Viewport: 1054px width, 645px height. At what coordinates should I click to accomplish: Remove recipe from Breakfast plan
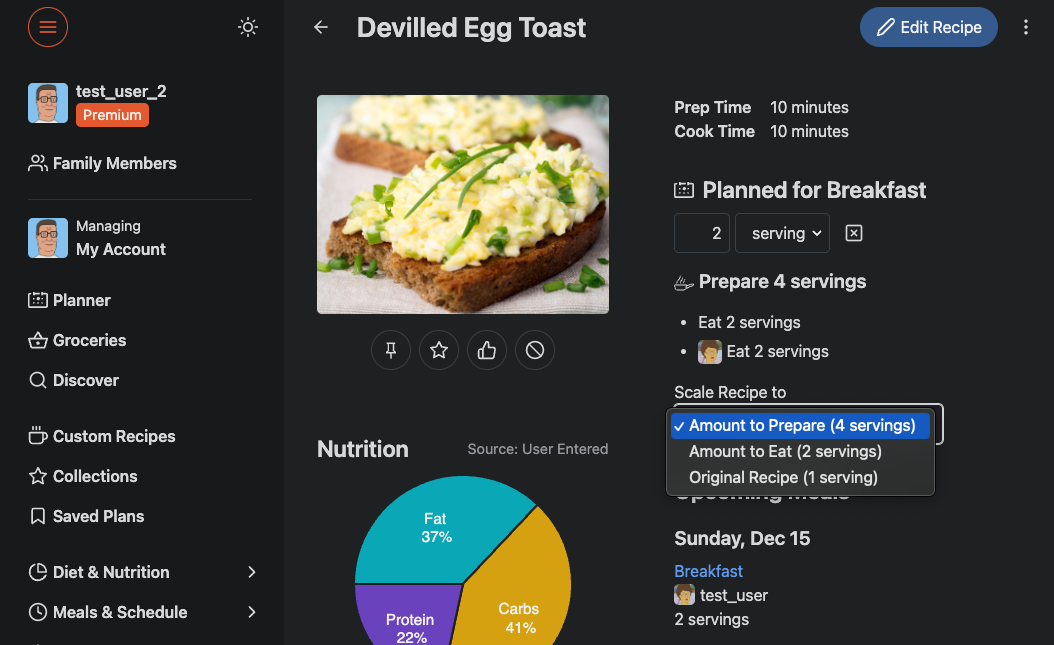[854, 233]
